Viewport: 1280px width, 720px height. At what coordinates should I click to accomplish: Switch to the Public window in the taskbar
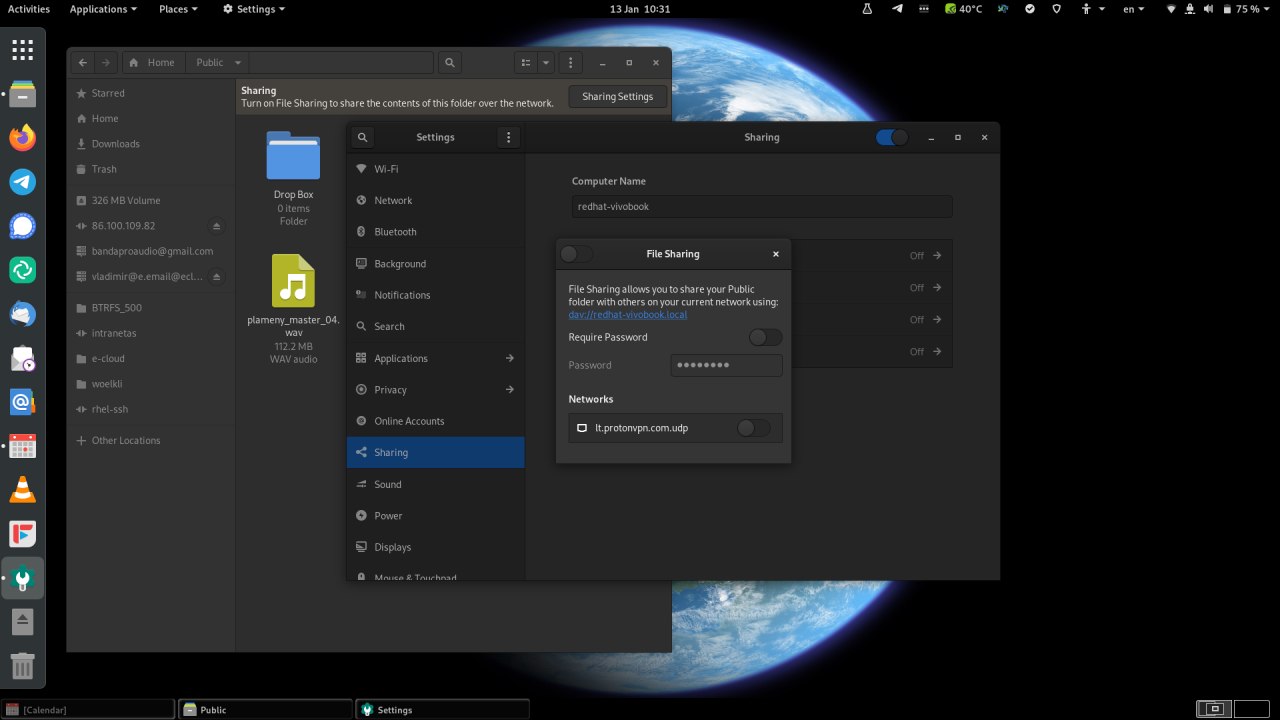click(266, 710)
